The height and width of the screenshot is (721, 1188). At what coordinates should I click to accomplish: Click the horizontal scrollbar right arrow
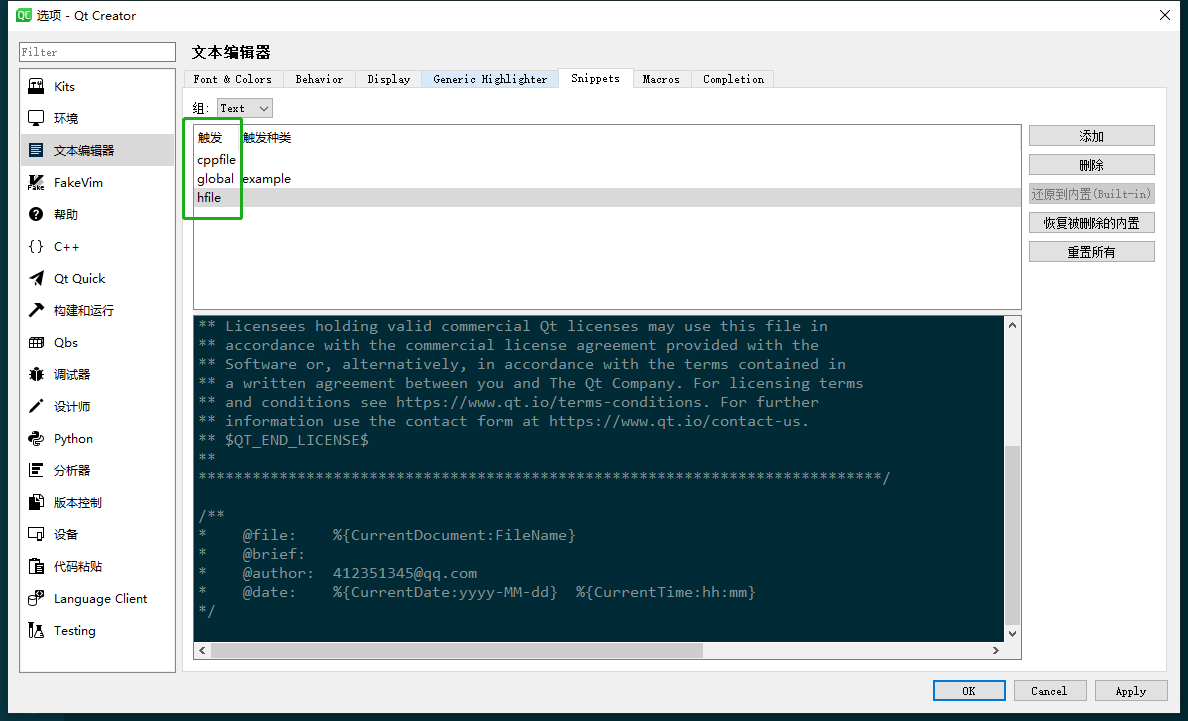click(996, 651)
